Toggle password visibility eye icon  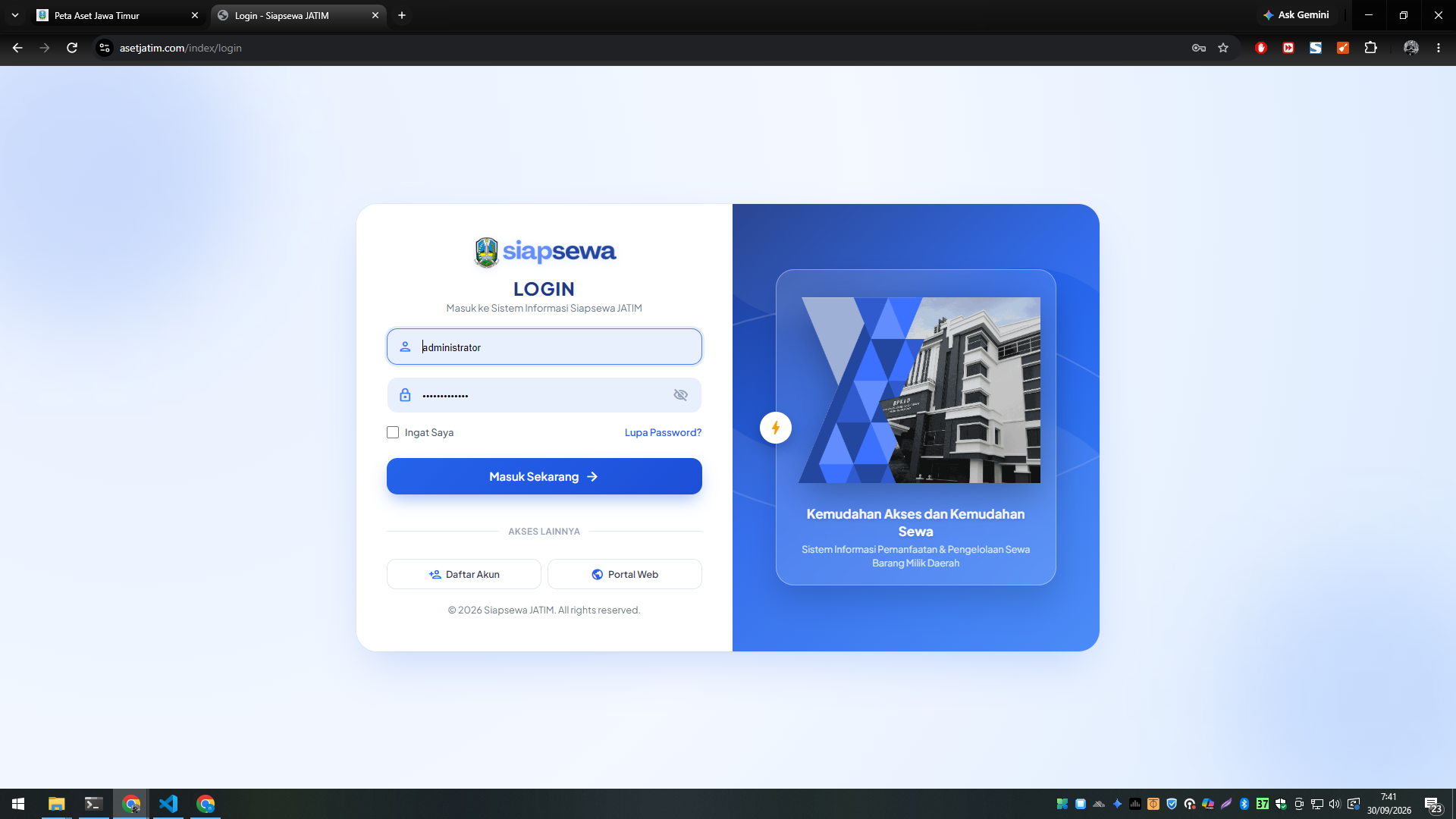click(x=680, y=395)
